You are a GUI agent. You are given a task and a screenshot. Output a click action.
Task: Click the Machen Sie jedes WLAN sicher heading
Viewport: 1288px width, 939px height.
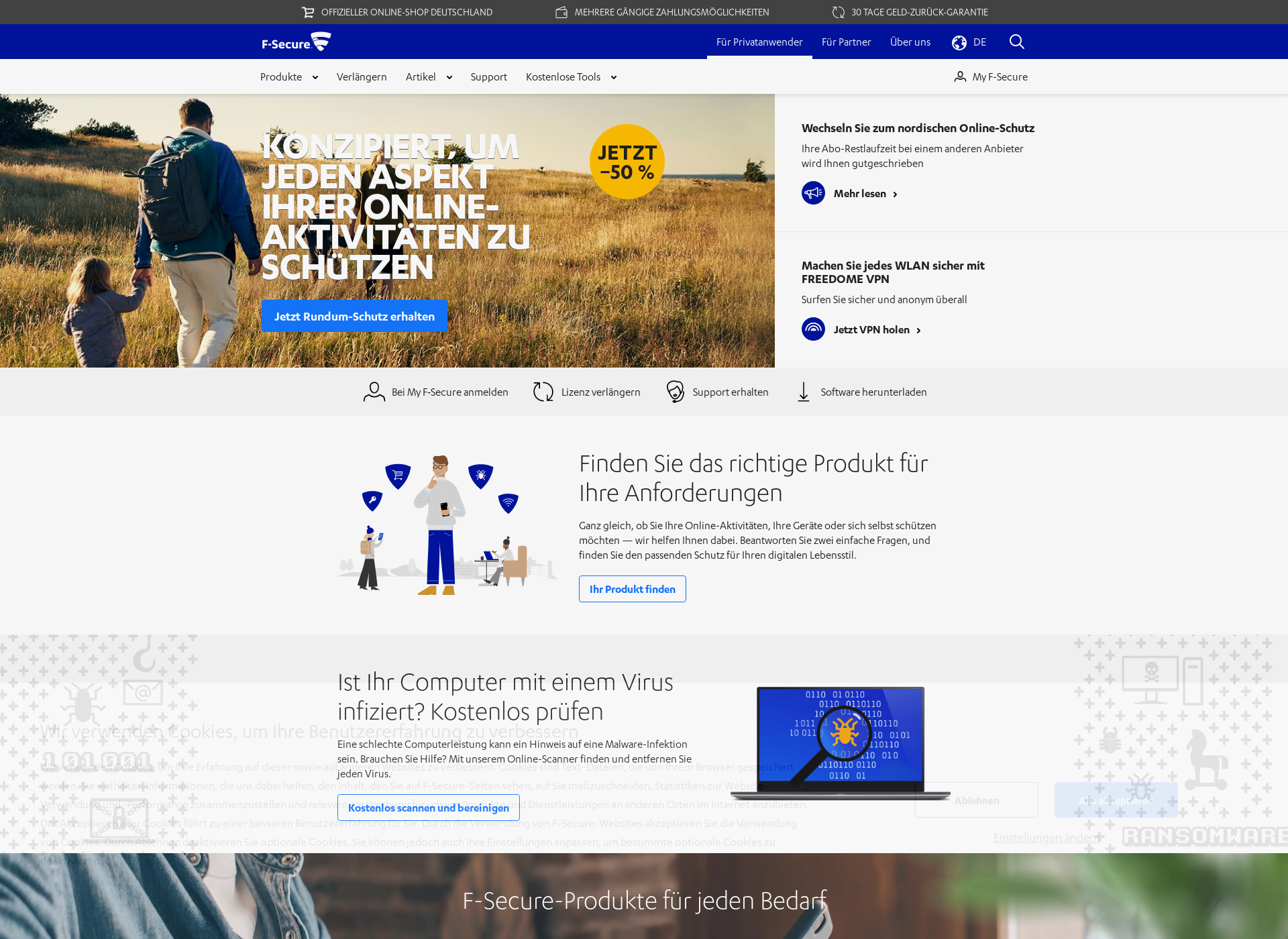tap(893, 272)
